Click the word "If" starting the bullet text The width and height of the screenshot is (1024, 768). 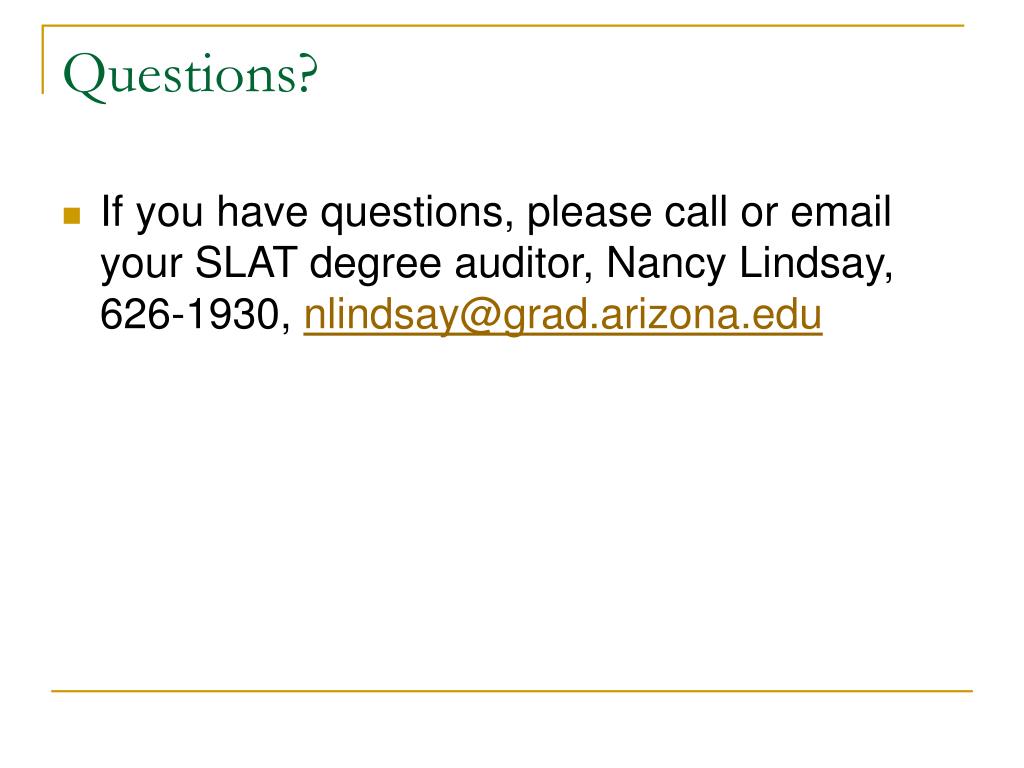[112, 212]
